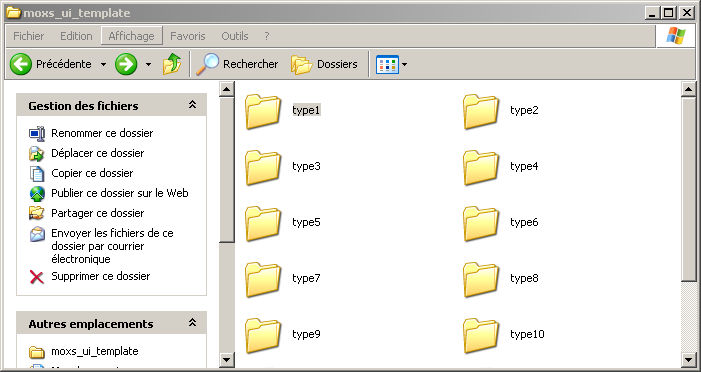The image size is (701, 372).
Task: Click the Déplacer ce dossier icon
Action: [37, 154]
